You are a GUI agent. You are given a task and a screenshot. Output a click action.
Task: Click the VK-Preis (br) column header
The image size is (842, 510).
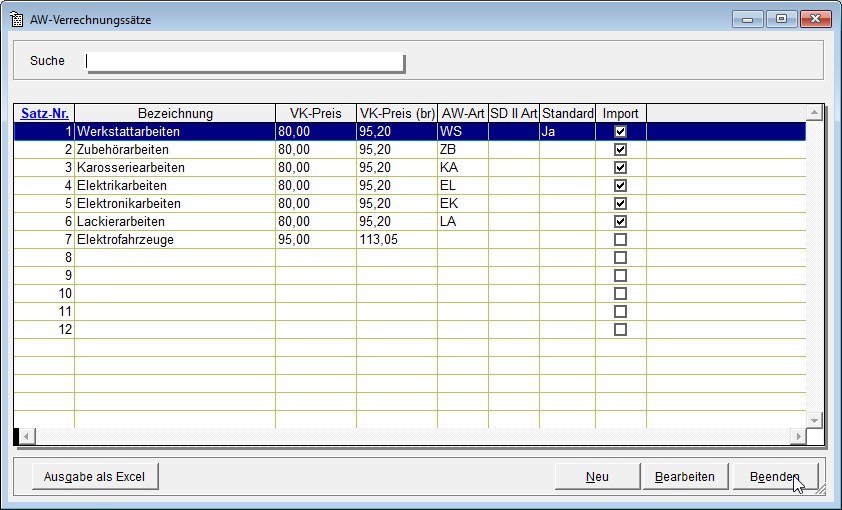[x=397, y=113]
